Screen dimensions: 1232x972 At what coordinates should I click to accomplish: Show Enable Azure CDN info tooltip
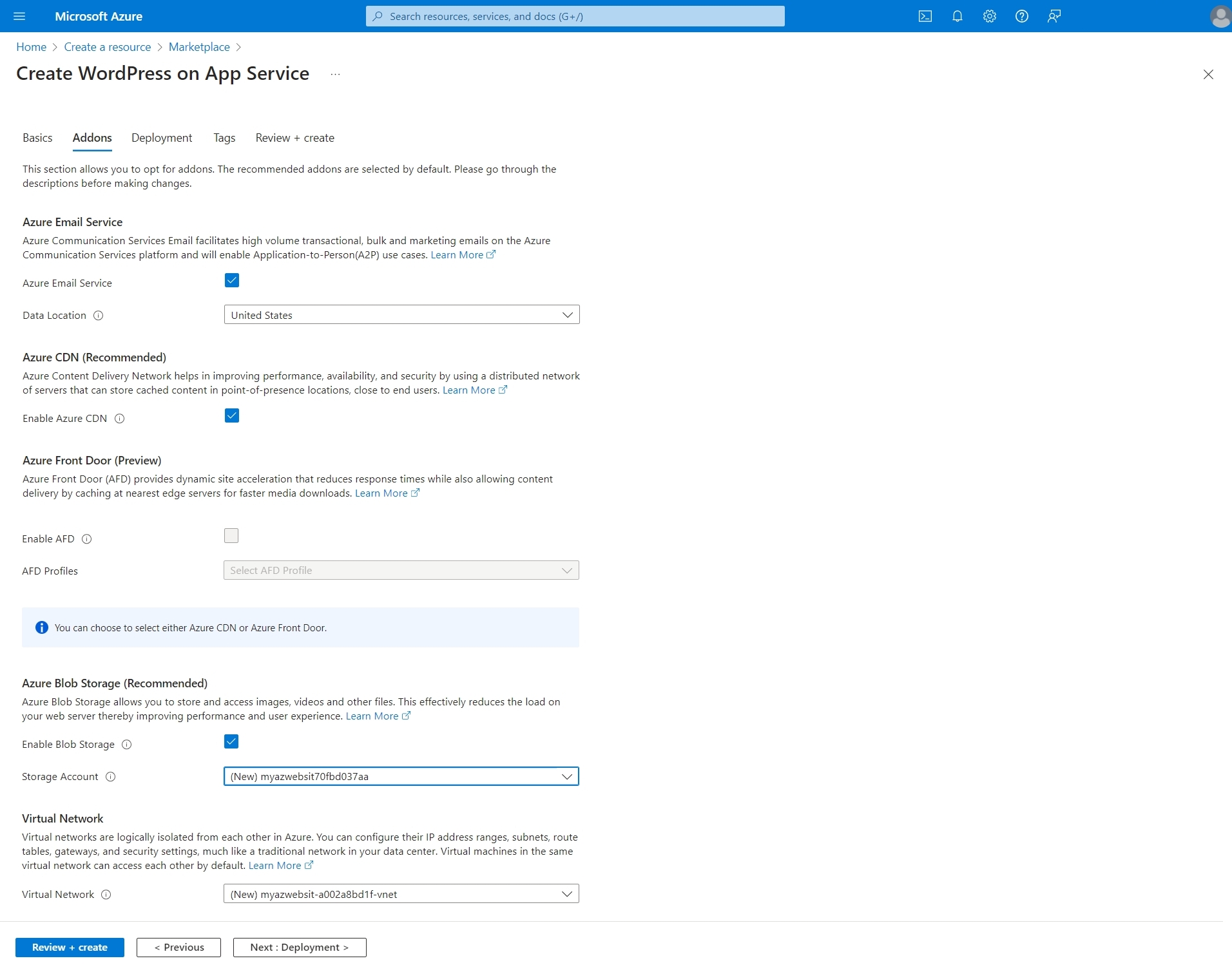tap(119, 418)
